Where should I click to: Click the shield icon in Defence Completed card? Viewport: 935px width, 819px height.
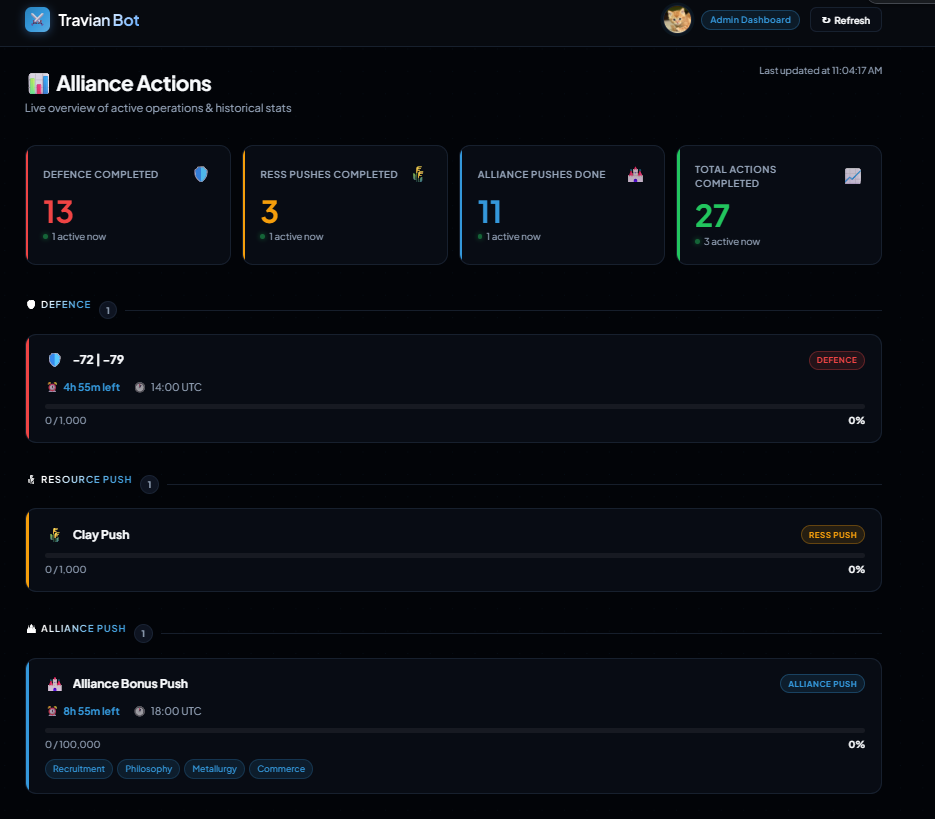(x=201, y=174)
